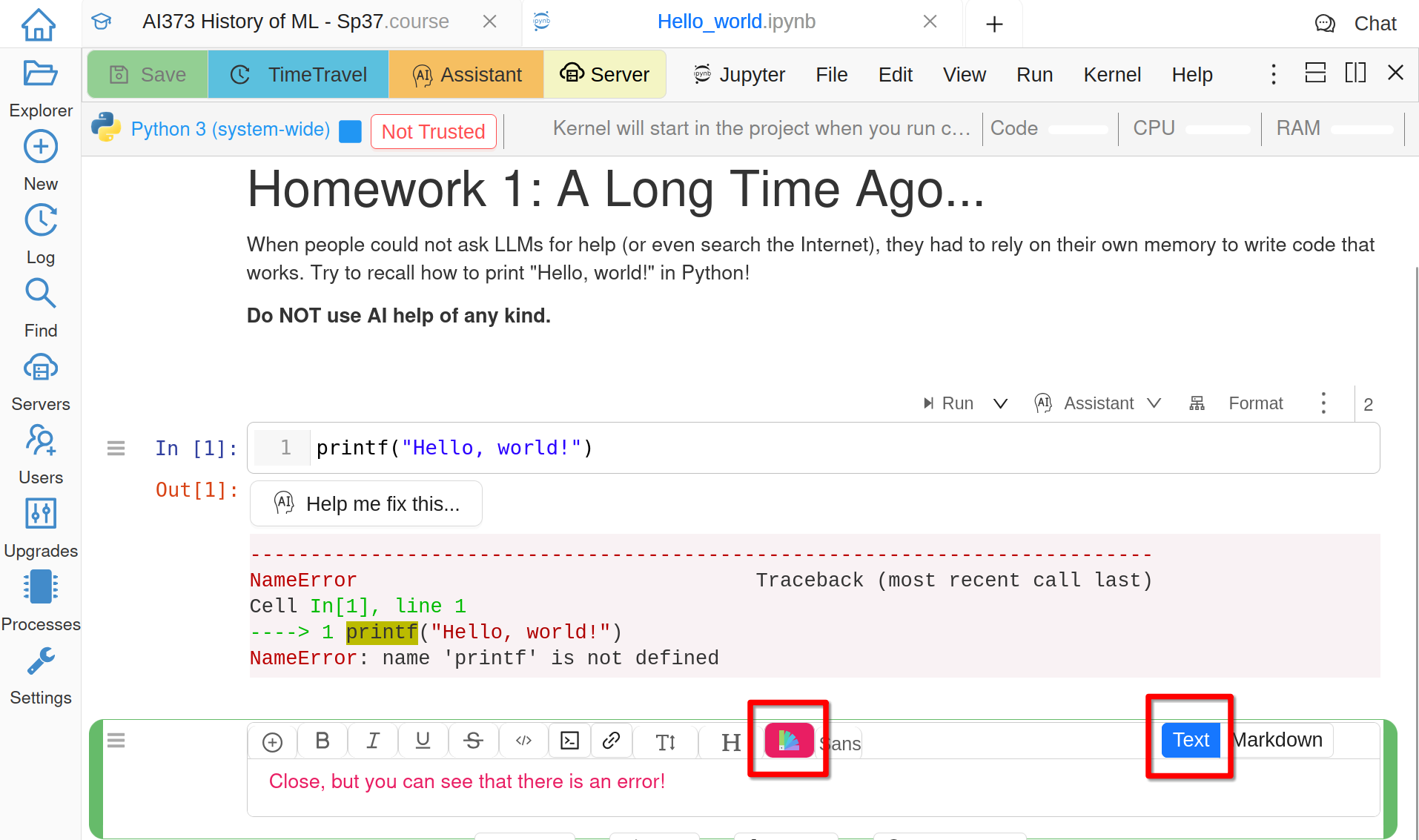Toggle italic formatting in text editor
Screen dimensions: 1419x840
373,741
